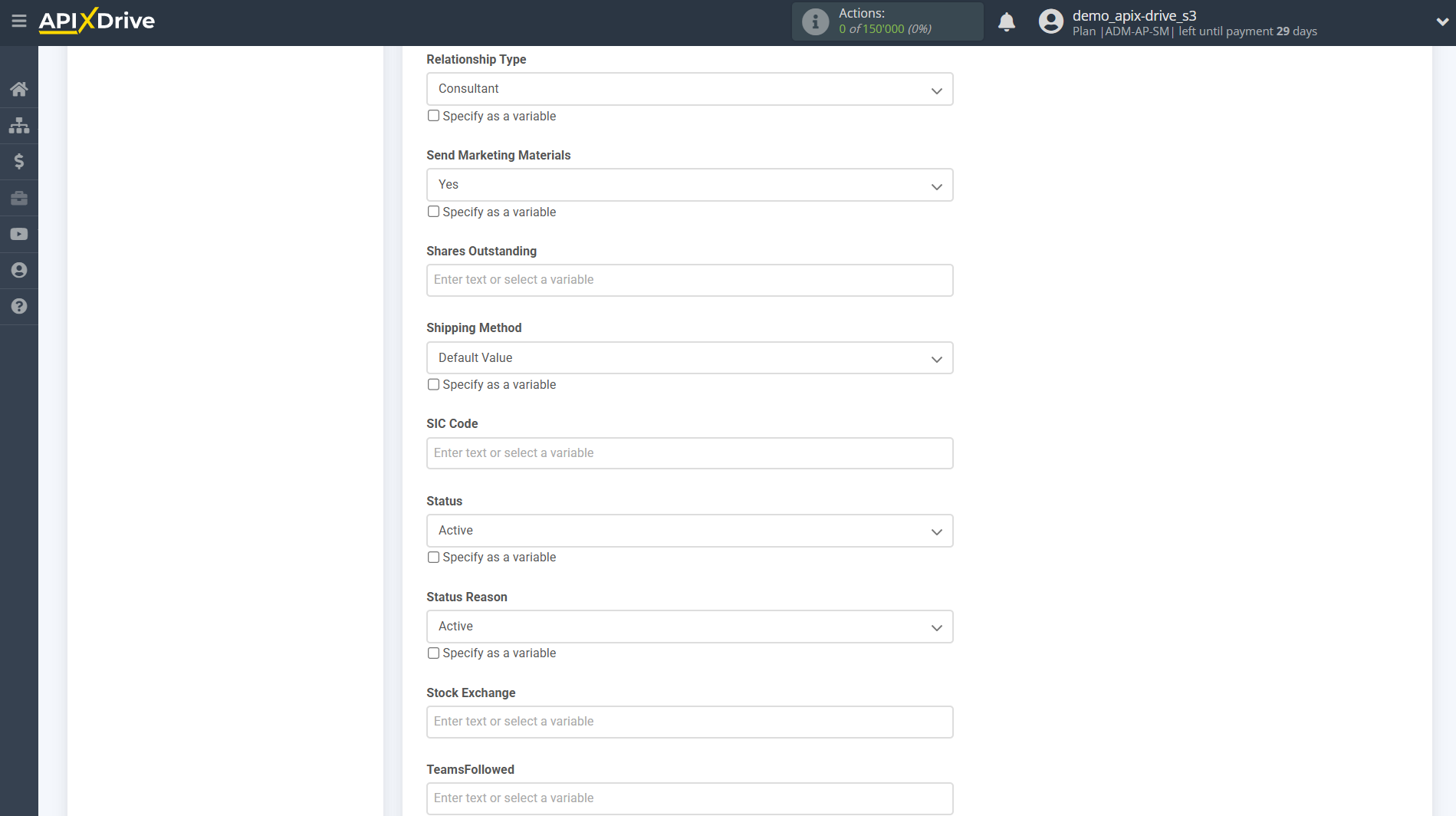This screenshot has height=816, width=1456.
Task: Open the Status Reason dropdown
Action: (x=689, y=627)
